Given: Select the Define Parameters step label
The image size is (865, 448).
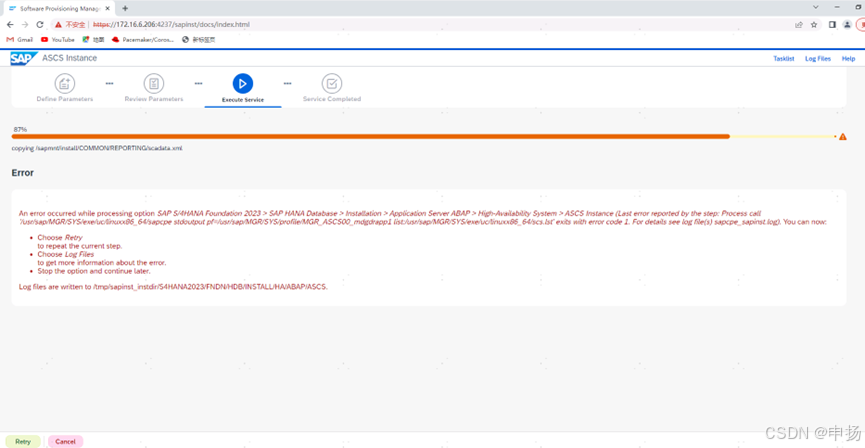Looking at the screenshot, I should click(x=65, y=99).
